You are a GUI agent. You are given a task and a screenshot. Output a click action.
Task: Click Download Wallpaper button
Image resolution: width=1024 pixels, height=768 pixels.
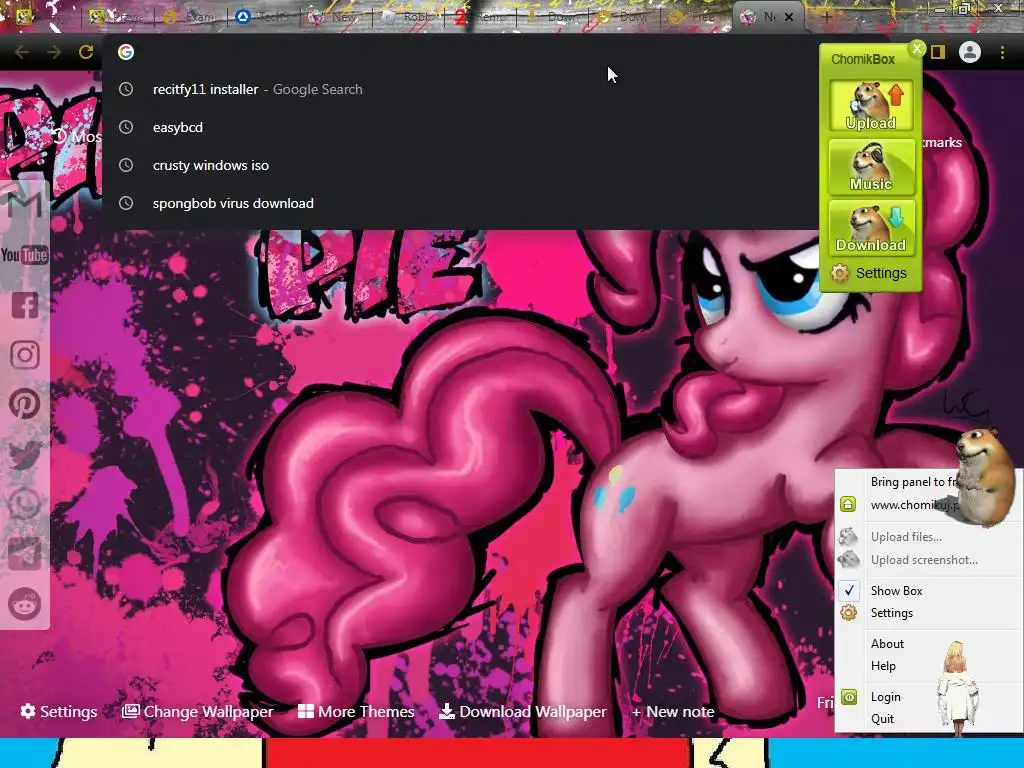pyautogui.click(x=523, y=711)
